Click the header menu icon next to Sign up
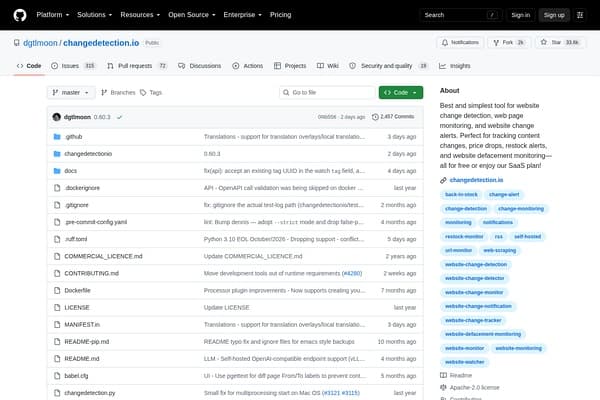Screen dimensions: 600x400 coord(580,15)
